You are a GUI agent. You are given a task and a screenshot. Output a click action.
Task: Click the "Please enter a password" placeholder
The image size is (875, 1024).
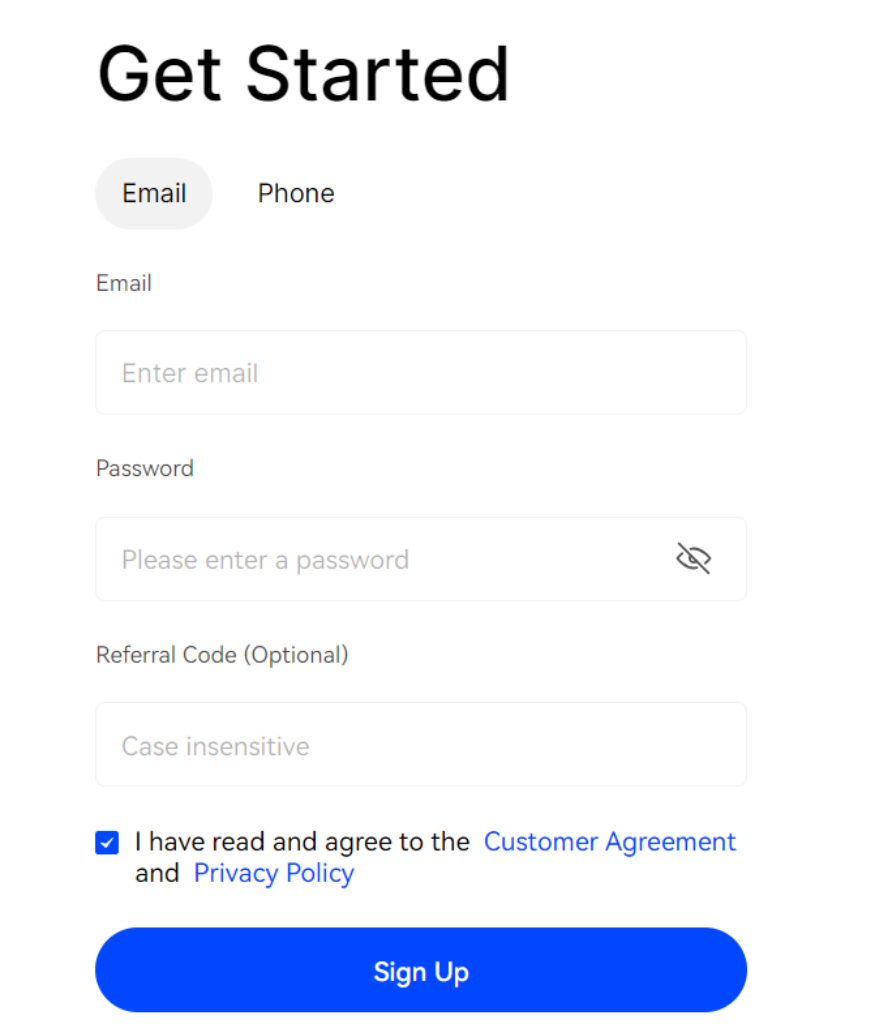tap(265, 560)
